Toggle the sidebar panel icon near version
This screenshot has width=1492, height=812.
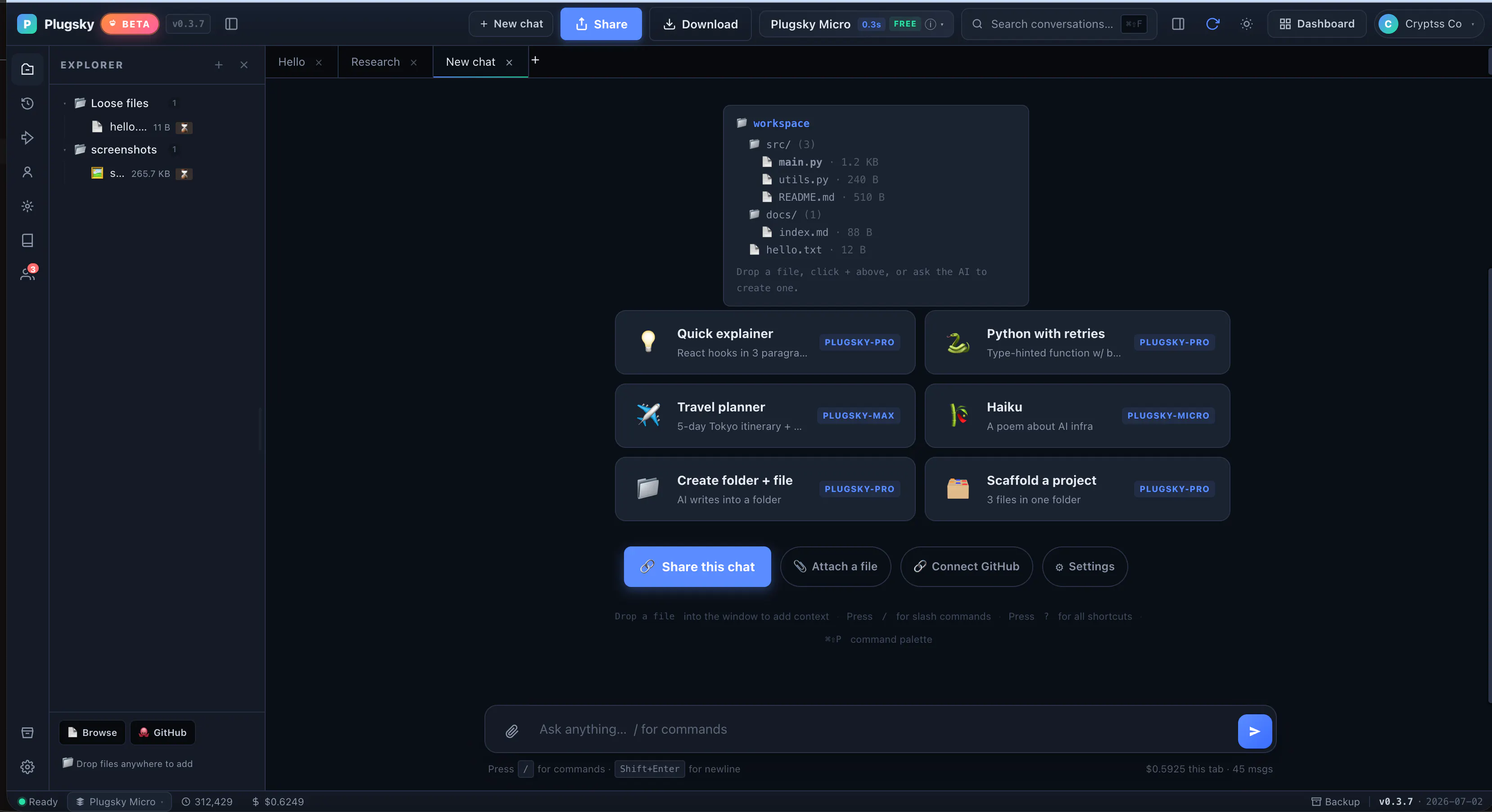pyautogui.click(x=231, y=24)
